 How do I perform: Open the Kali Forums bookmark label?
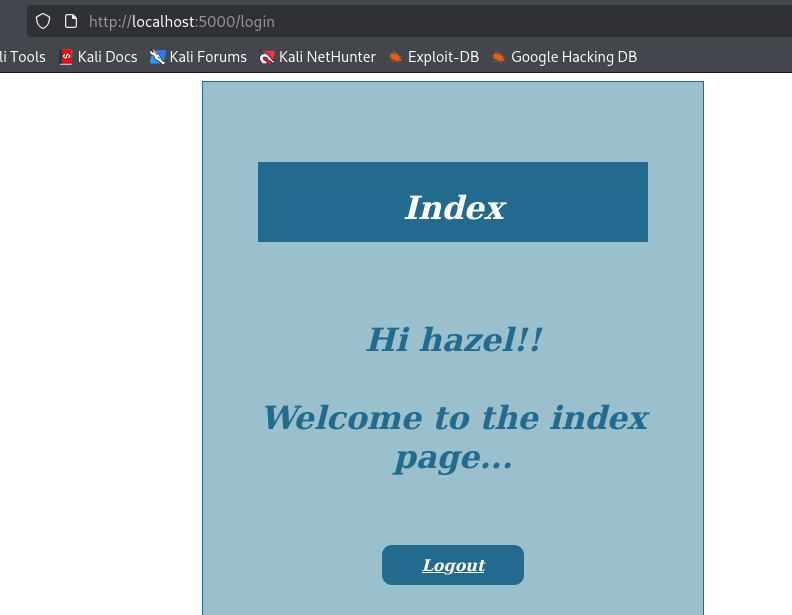click(208, 57)
